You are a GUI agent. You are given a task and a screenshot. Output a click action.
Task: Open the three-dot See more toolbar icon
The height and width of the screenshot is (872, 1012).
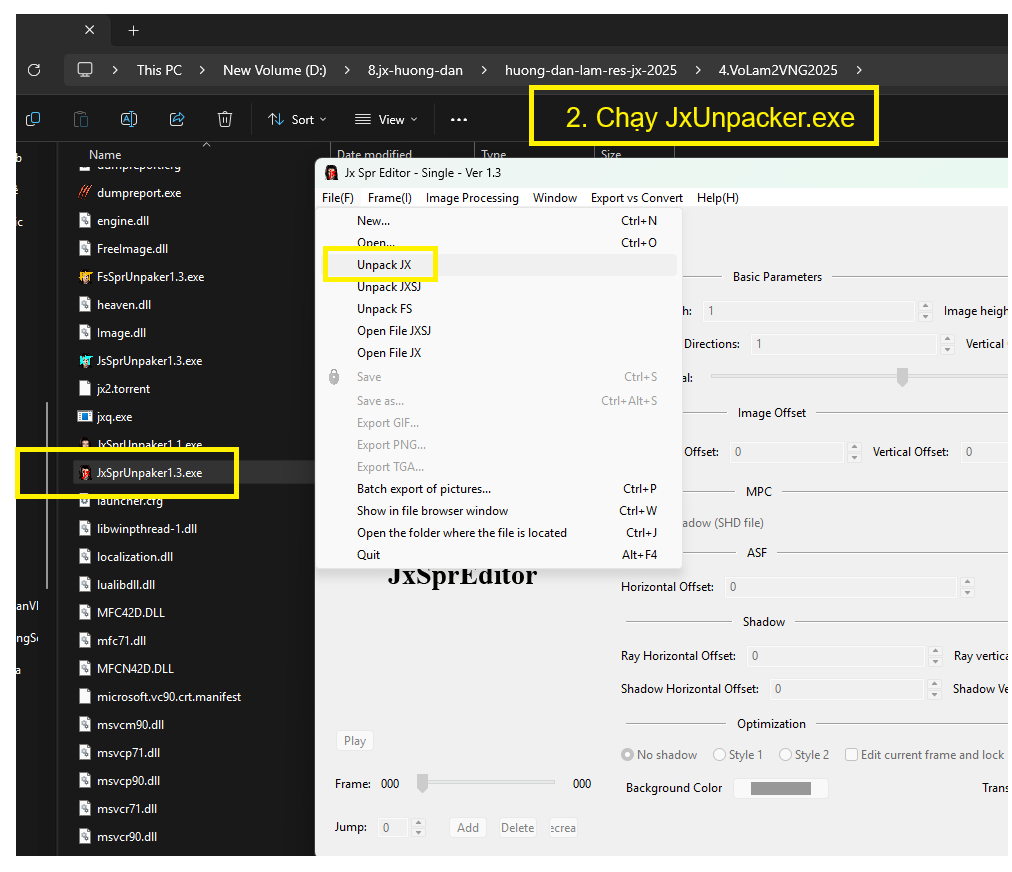click(459, 119)
